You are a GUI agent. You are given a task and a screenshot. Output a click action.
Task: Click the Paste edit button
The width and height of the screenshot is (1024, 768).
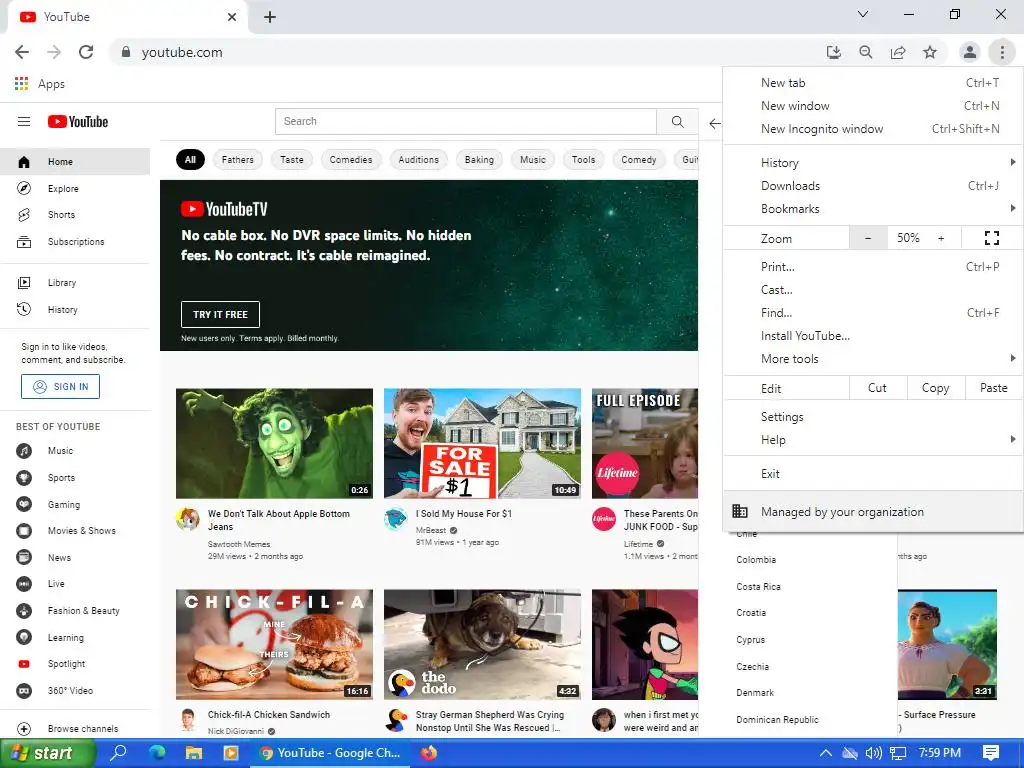pos(993,388)
